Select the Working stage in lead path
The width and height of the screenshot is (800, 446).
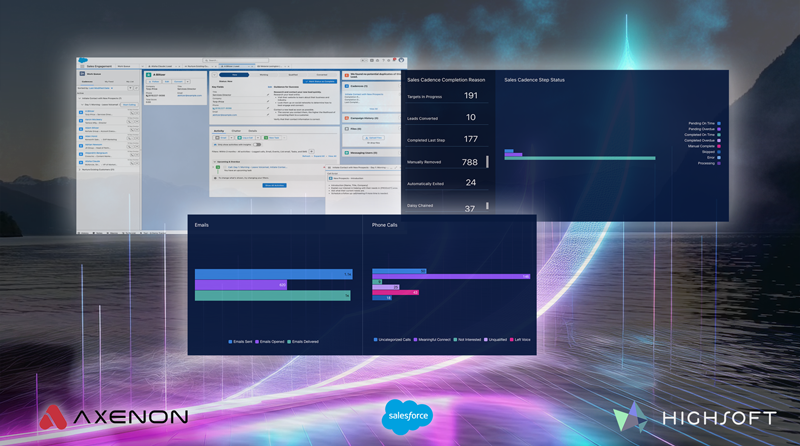pyautogui.click(x=264, y=75)
